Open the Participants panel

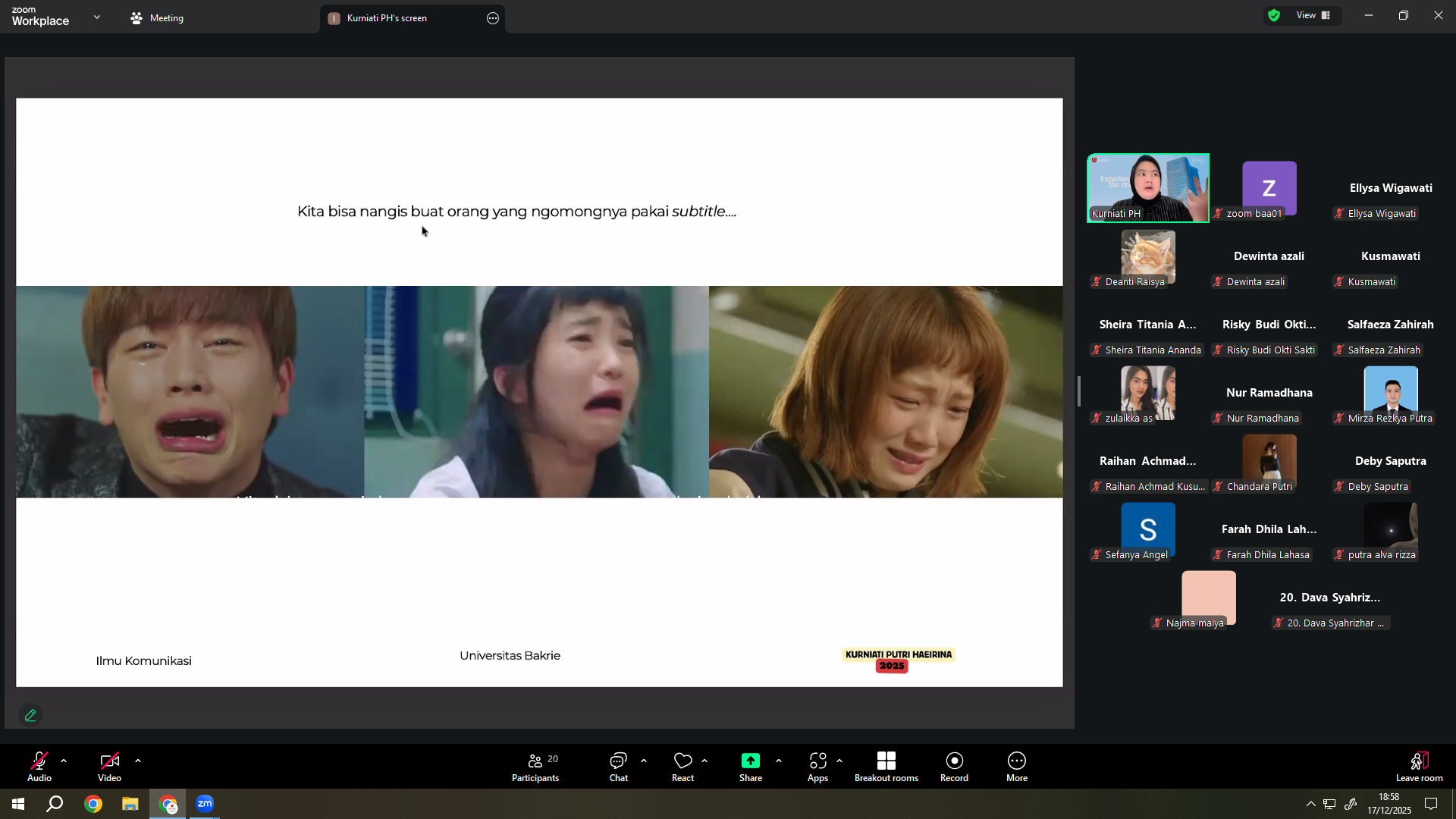[535, 767]
